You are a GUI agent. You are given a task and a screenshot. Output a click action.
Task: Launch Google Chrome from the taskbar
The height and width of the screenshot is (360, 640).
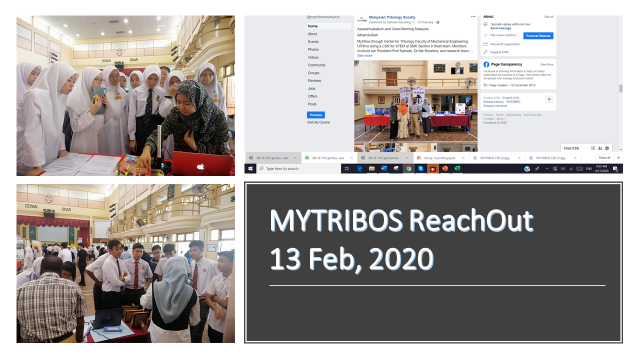(x=408, y=169)
